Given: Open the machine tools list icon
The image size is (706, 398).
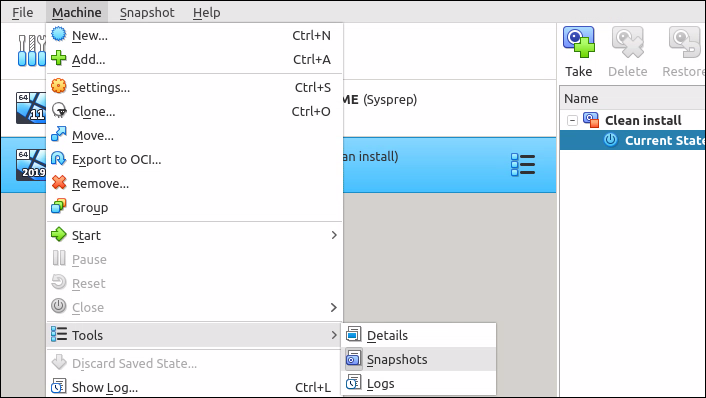Looking at the screenshot, I should 523,165.
